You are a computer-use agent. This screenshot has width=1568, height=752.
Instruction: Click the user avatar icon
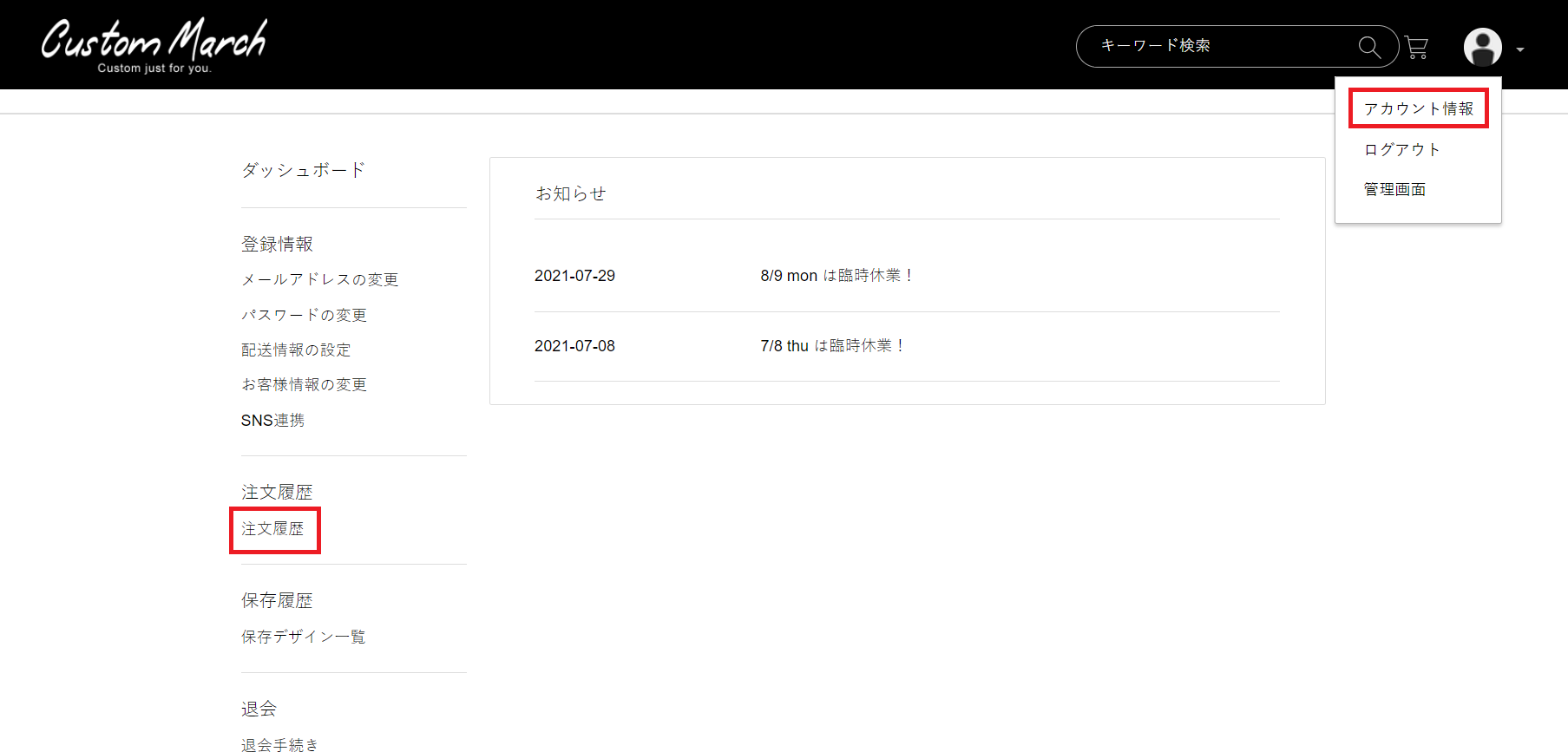[1483, 47]
